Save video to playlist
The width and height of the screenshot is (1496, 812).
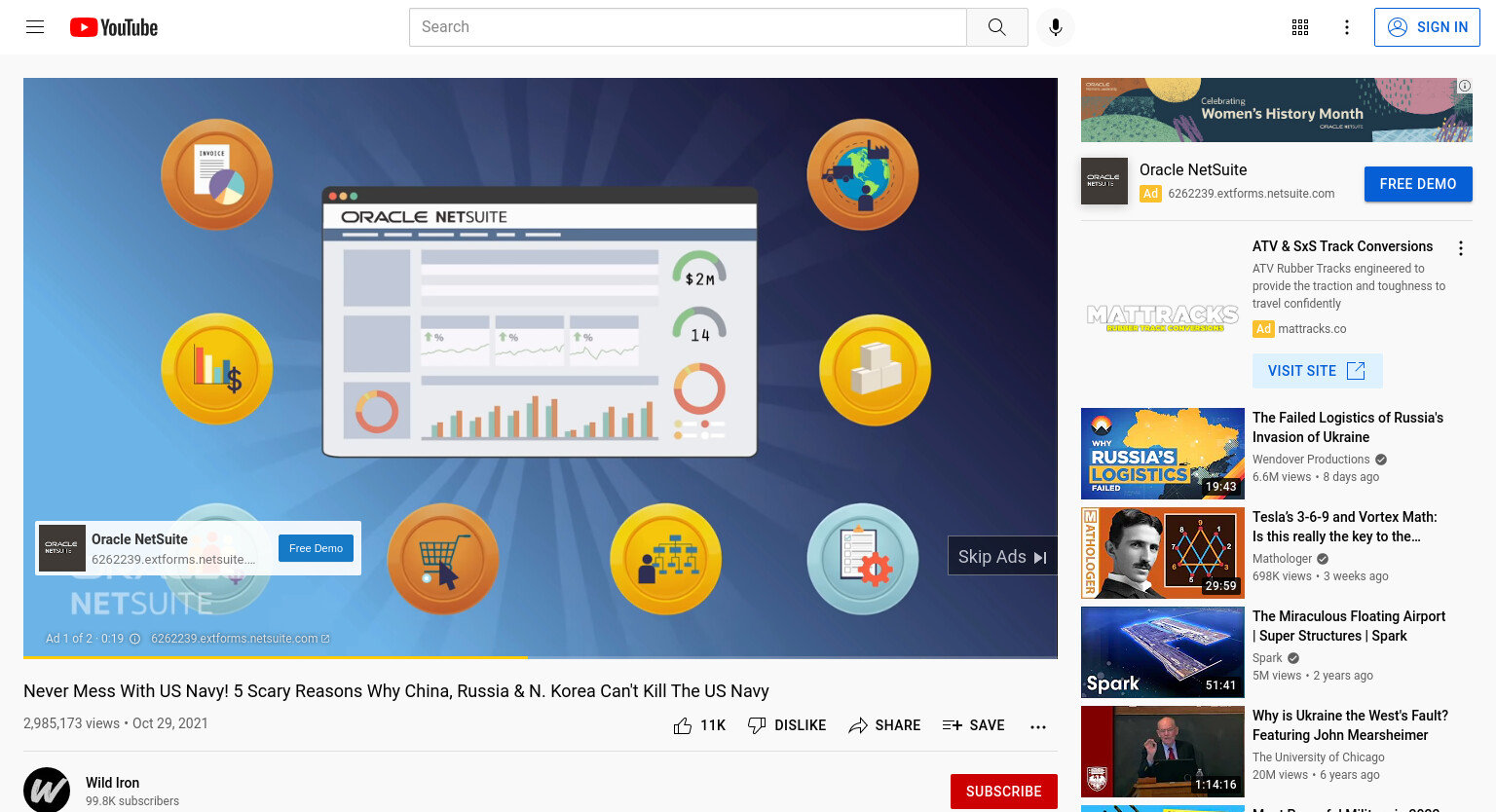point(974,725)
